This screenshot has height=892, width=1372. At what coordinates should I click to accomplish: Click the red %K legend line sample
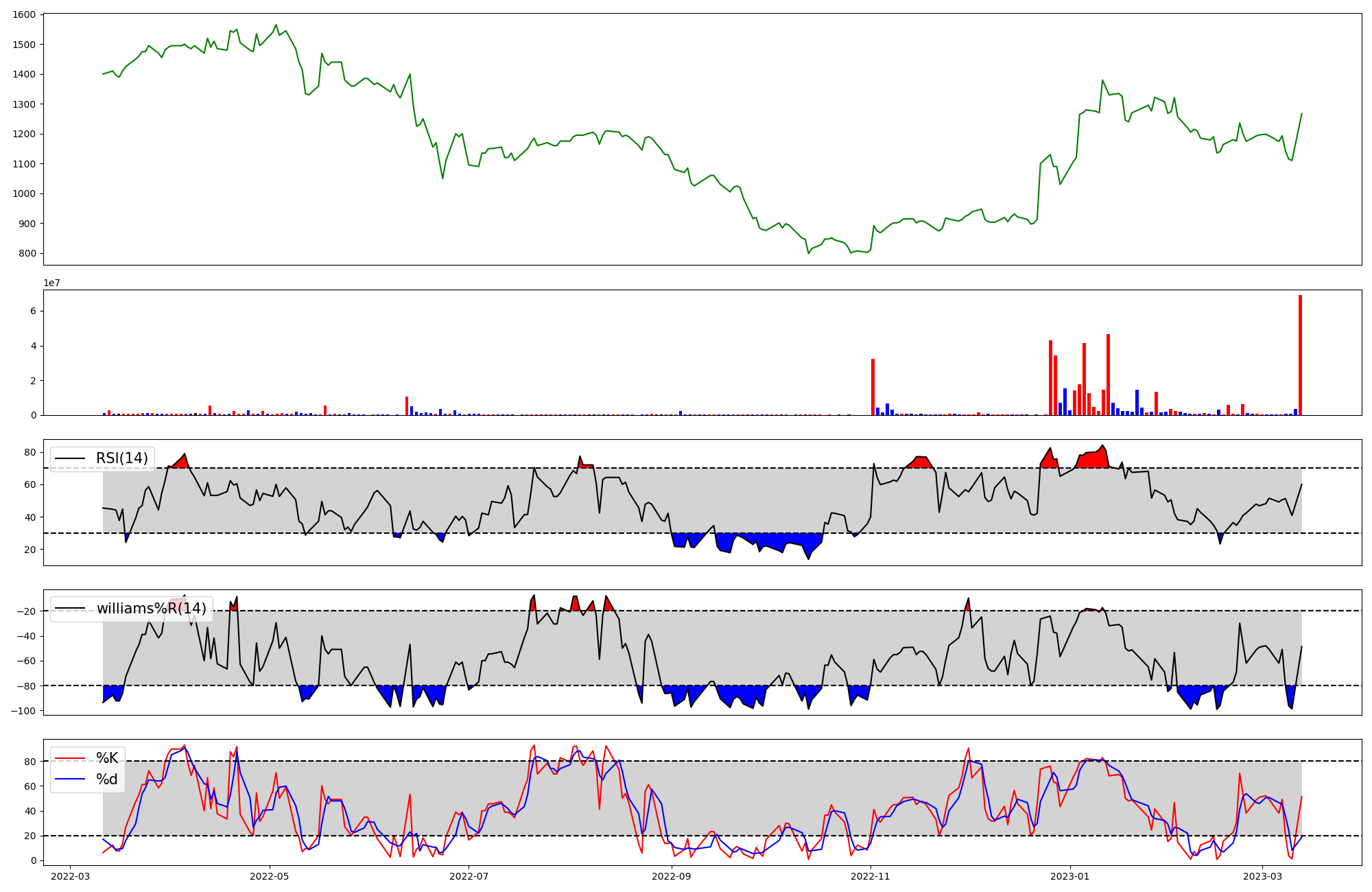[70, 758]
